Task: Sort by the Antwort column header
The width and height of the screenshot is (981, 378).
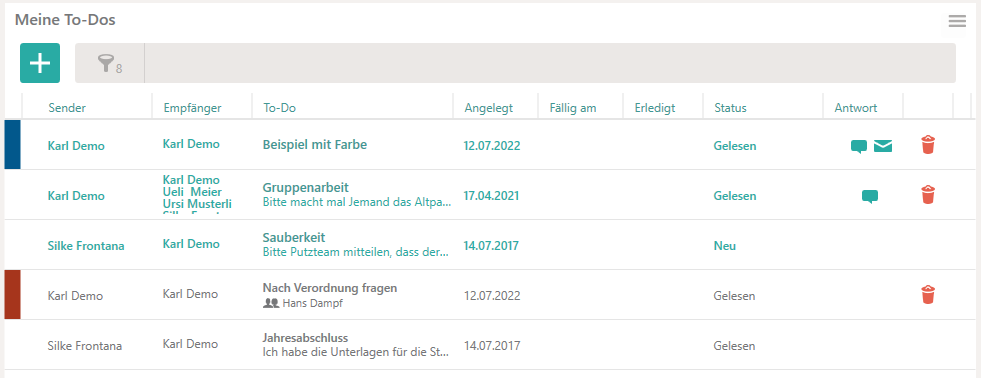Action: 856,108
